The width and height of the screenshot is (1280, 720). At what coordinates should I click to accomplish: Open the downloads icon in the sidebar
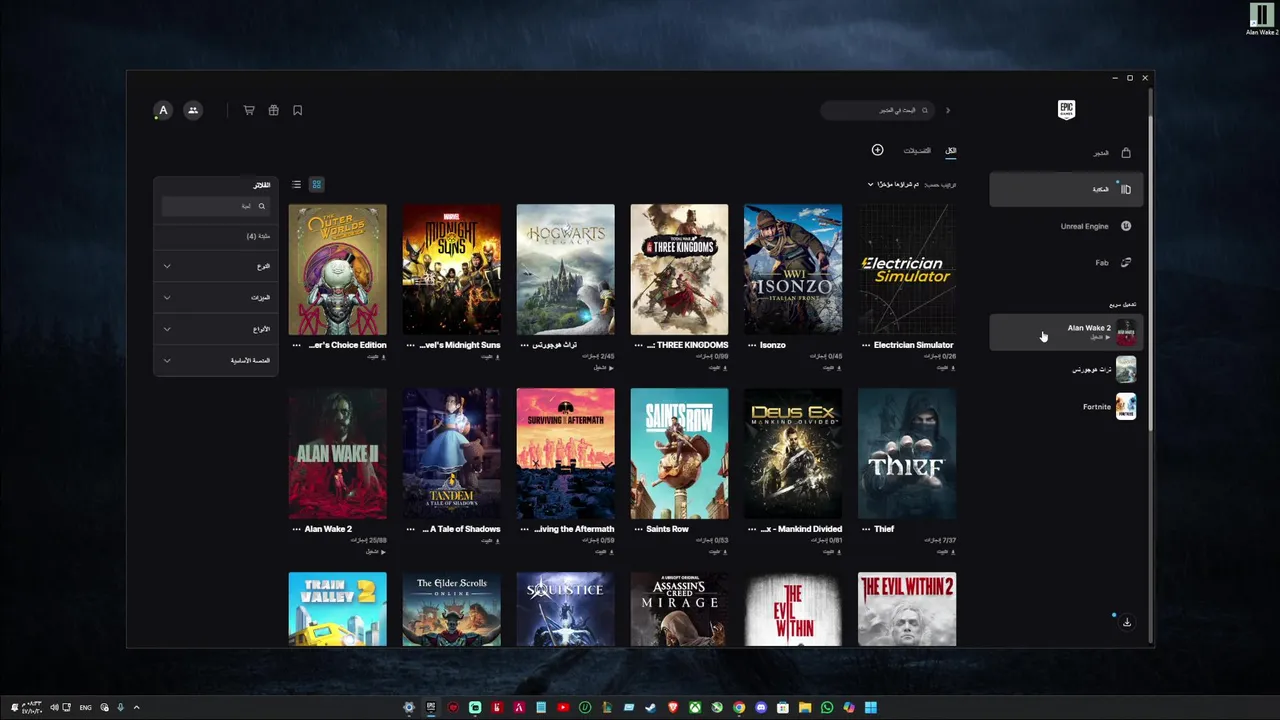pos(1126,622)
